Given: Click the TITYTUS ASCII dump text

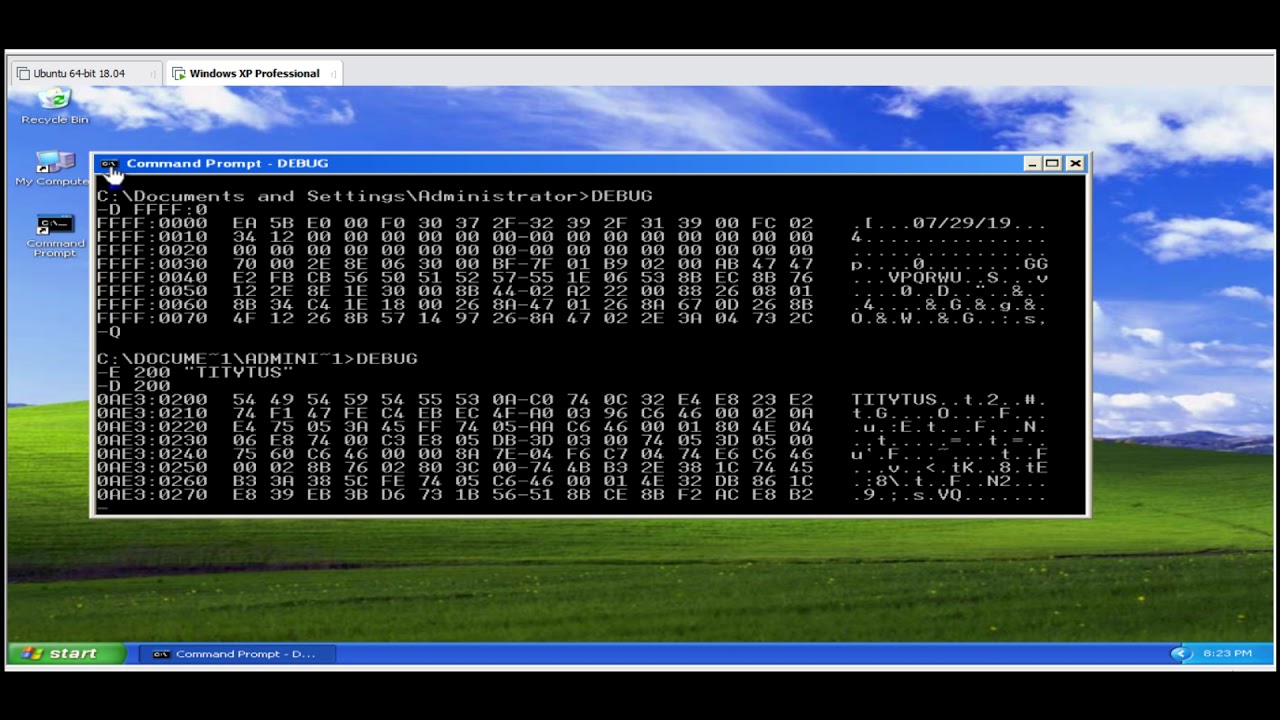Looking at the screenshot, I should pyautogui.click(x=894, y=400).
